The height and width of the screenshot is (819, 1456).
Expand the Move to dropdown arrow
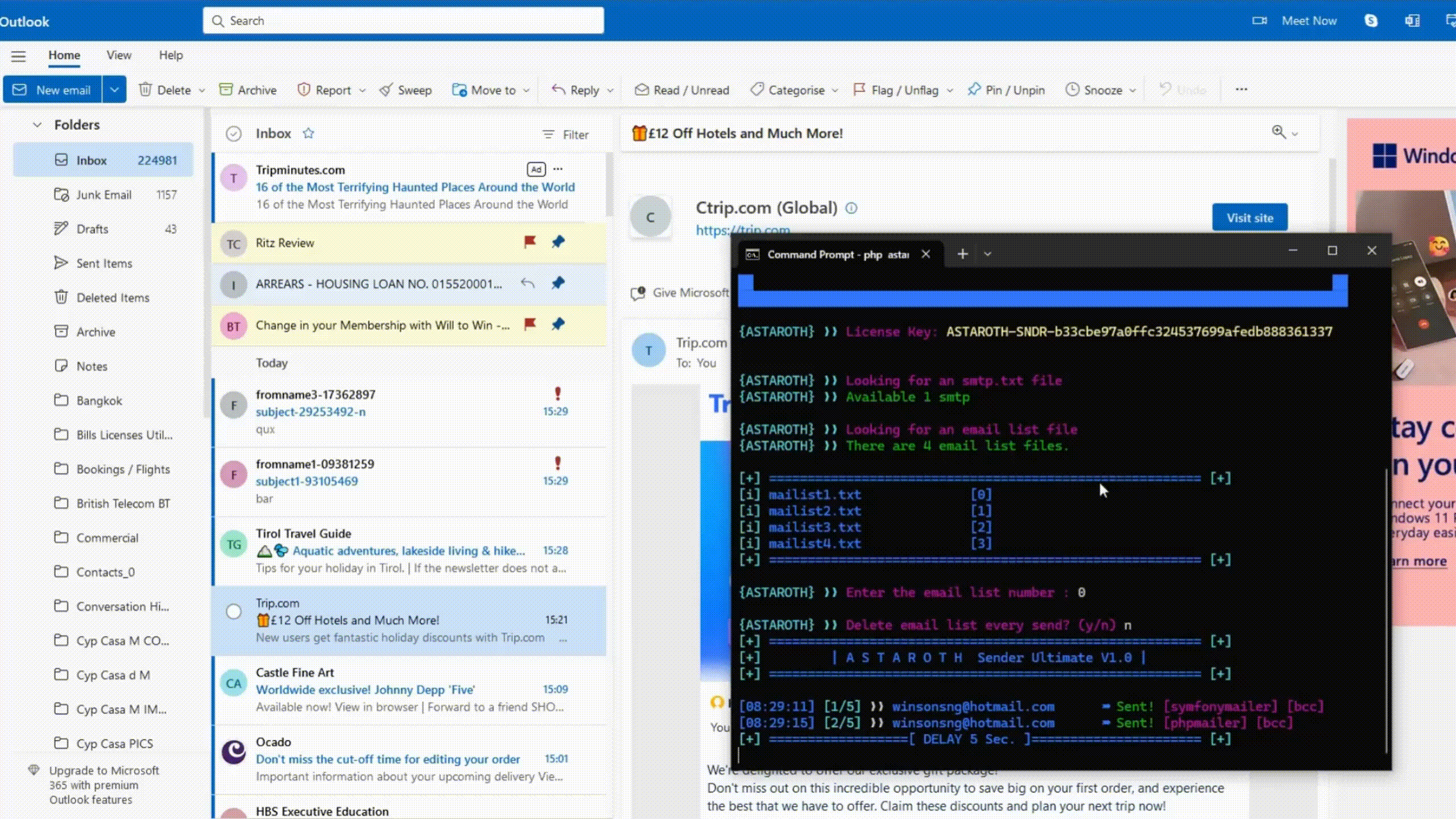(526, 90)
